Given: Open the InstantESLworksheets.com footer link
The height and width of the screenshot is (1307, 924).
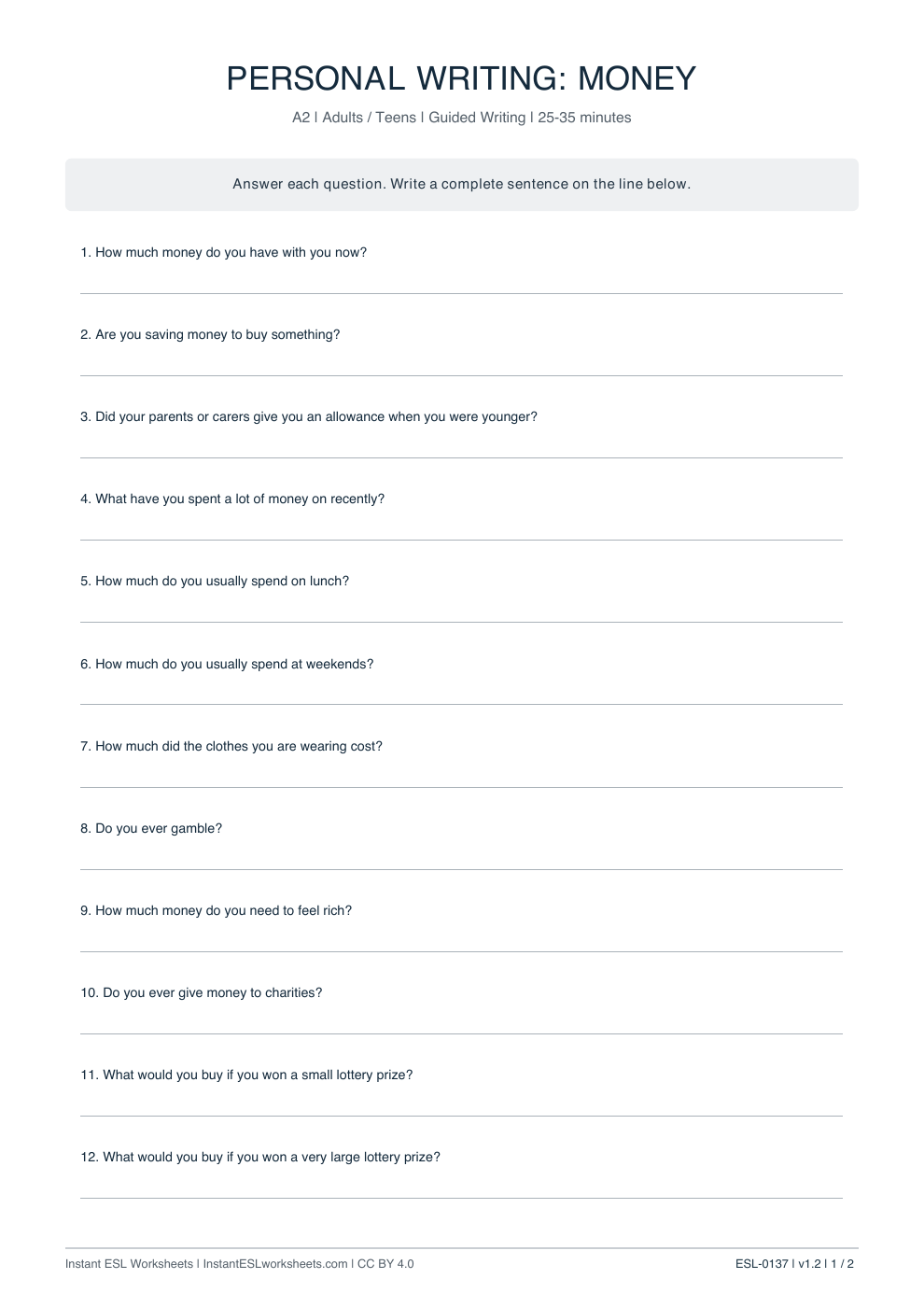Looking at the screenshot, I should pyautogui.click(x=275, y=1264).
